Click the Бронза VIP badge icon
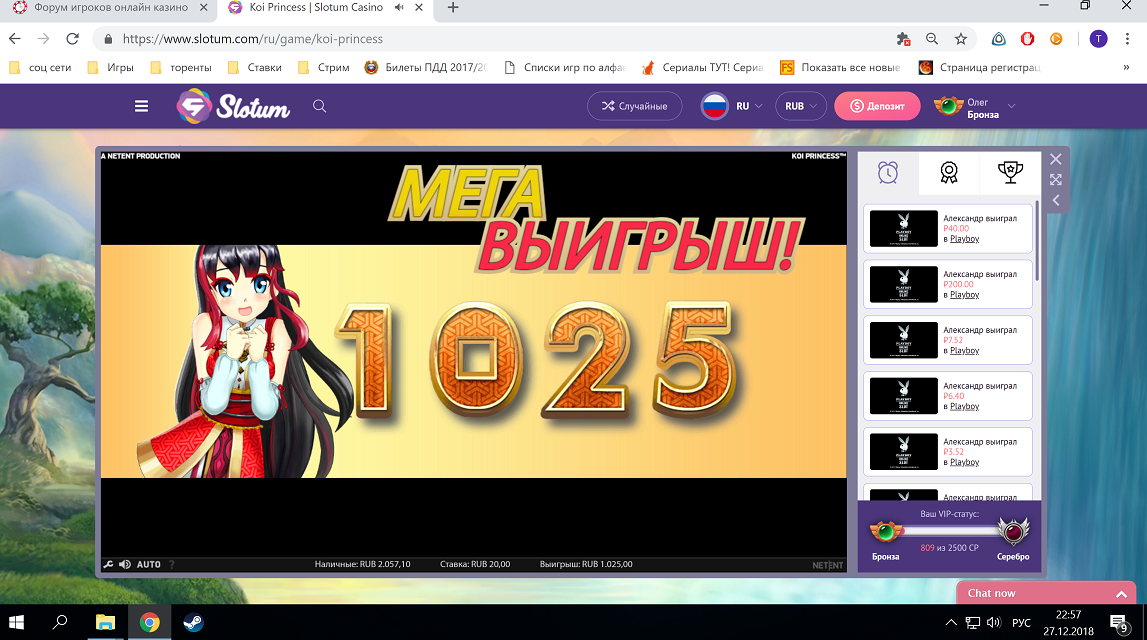The width and height of the screenshot is (1147, 640). coord(885,532)
